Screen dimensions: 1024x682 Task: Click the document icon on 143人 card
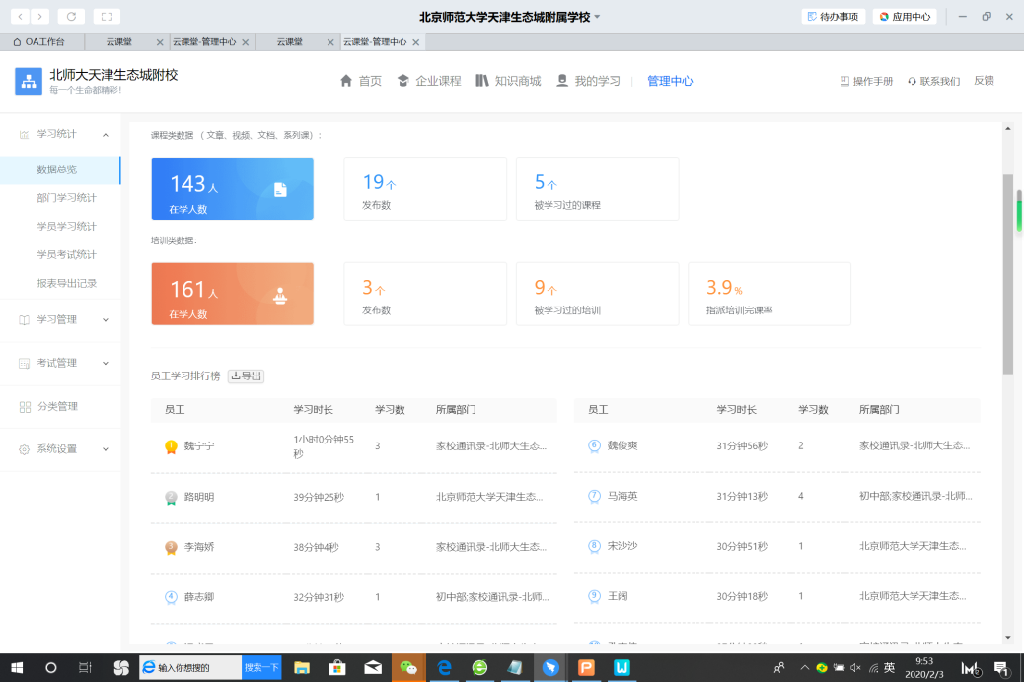(x=280, y=189)
